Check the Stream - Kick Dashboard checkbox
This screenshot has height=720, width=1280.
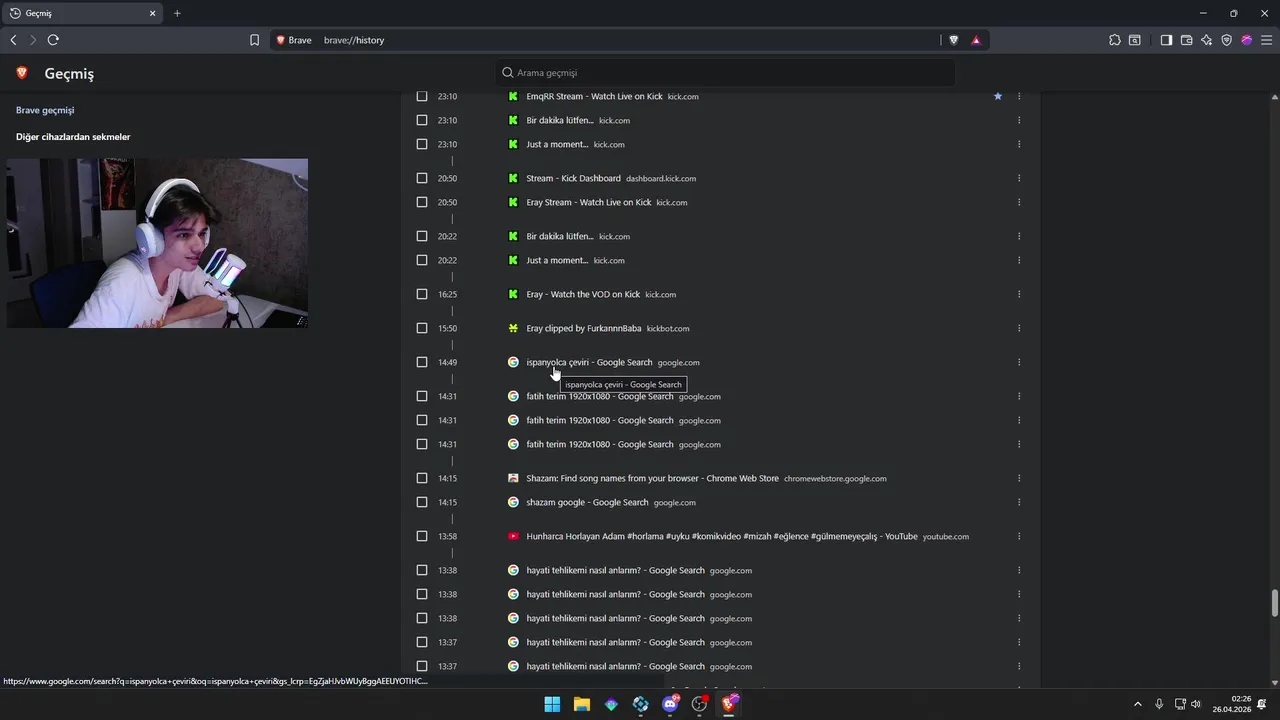(422, 178)
